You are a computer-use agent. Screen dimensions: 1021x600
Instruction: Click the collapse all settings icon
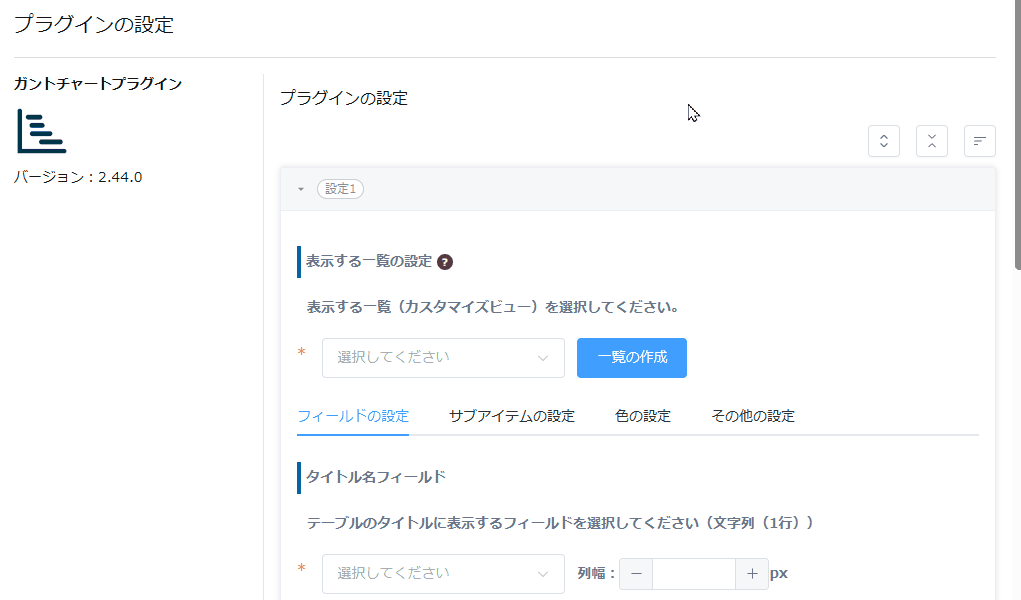coord(932,141)
